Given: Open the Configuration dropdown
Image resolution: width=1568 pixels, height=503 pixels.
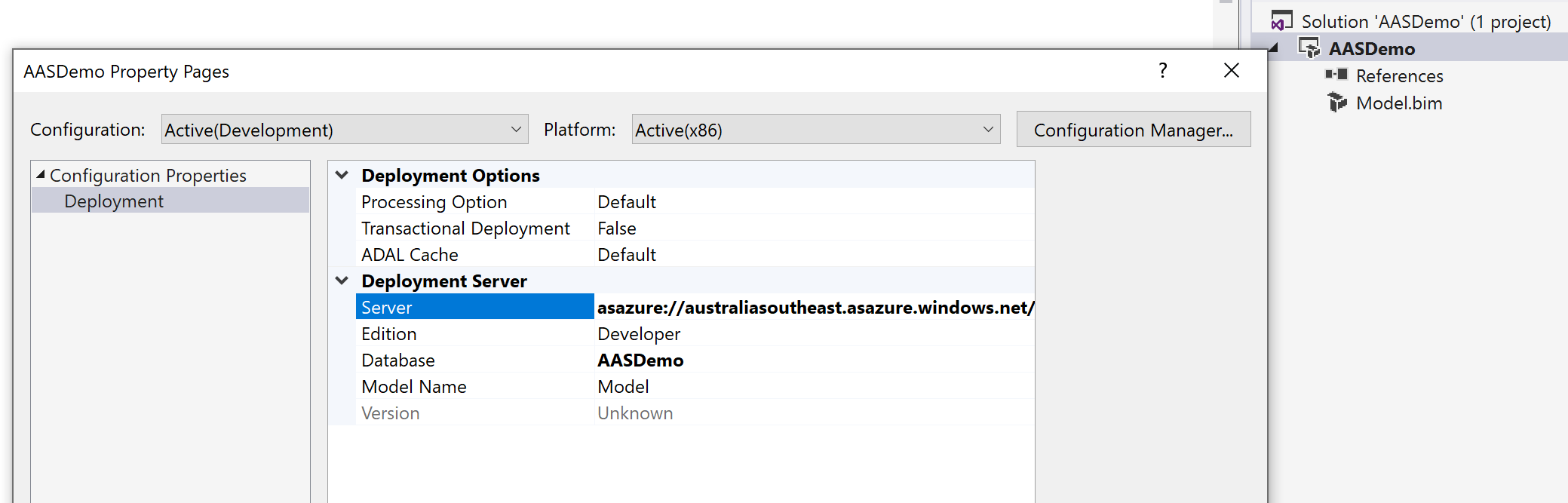Looking at the screenshot, I should [516, 130].
